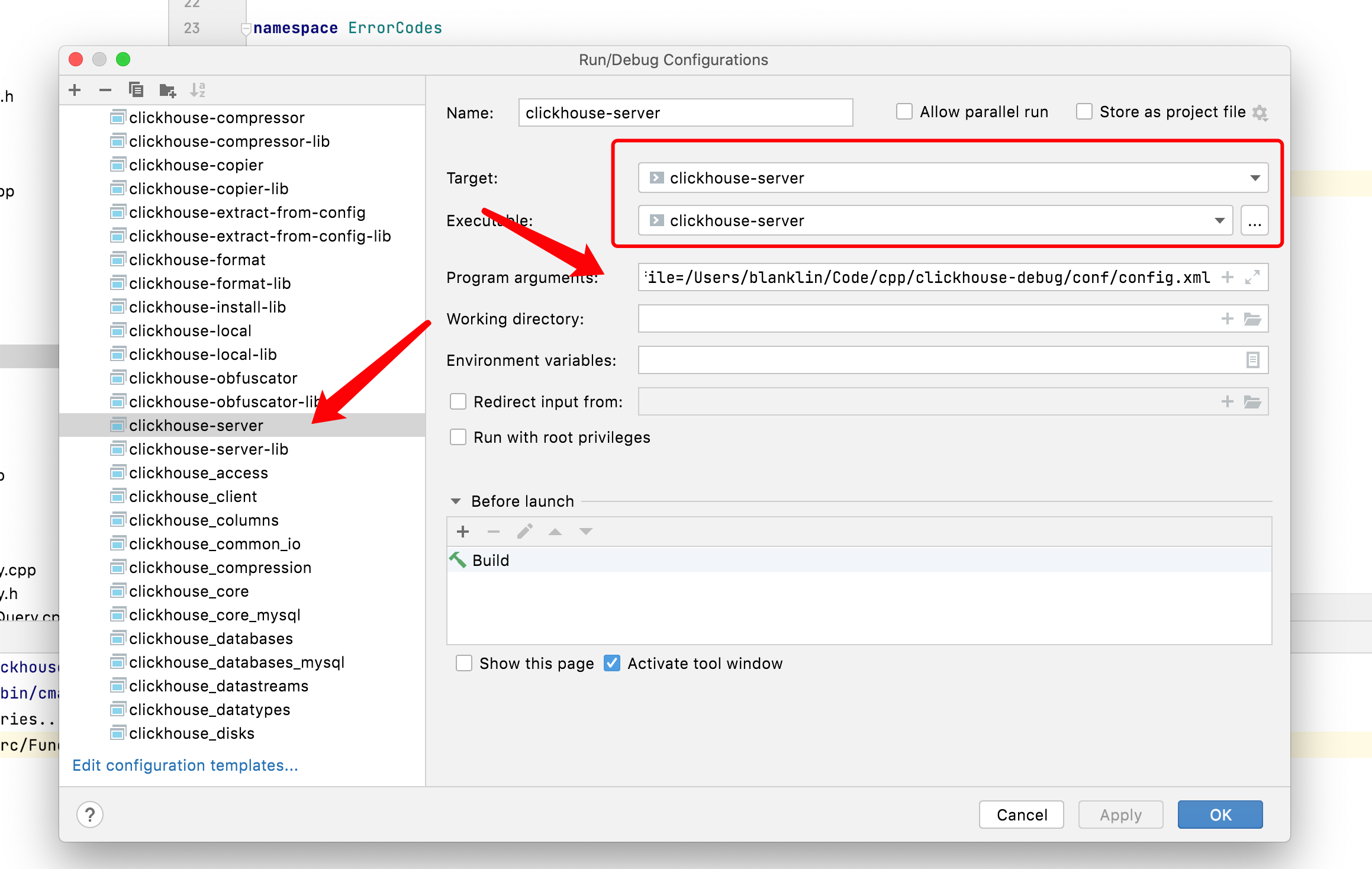Toggle Redirect input from checkbox
The height and width of the screenshot is (869, 1372).
(x=458, y=401)
